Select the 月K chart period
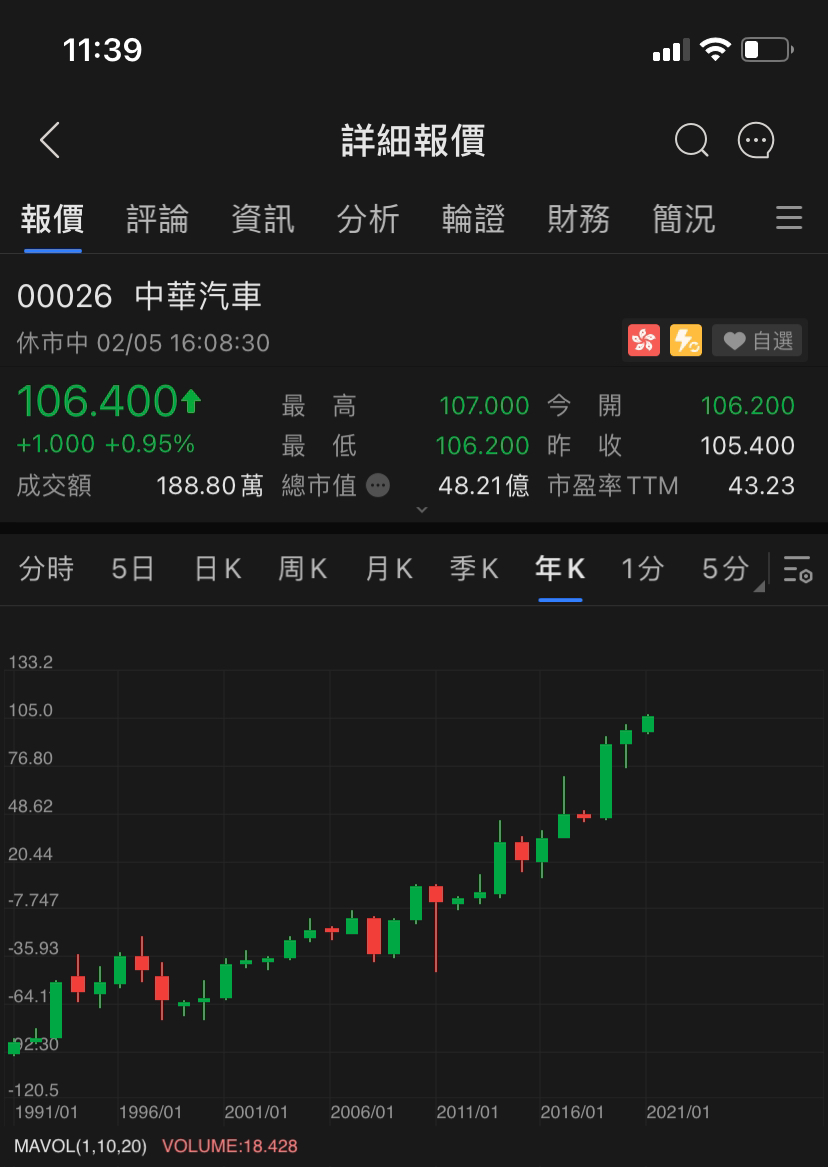Image resolution: width=828 pixels, height=1167 pixels. [389, 569]
